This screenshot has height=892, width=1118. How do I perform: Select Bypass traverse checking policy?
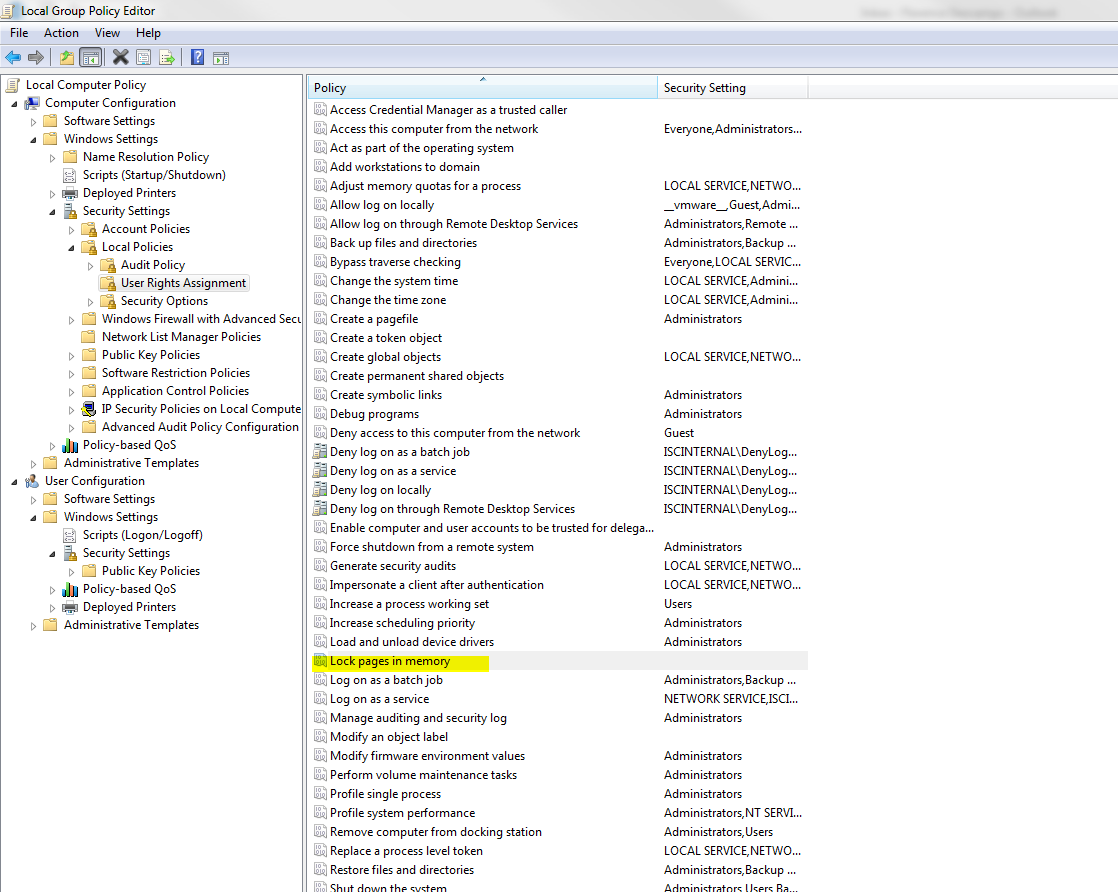click(x=395, y=262)
